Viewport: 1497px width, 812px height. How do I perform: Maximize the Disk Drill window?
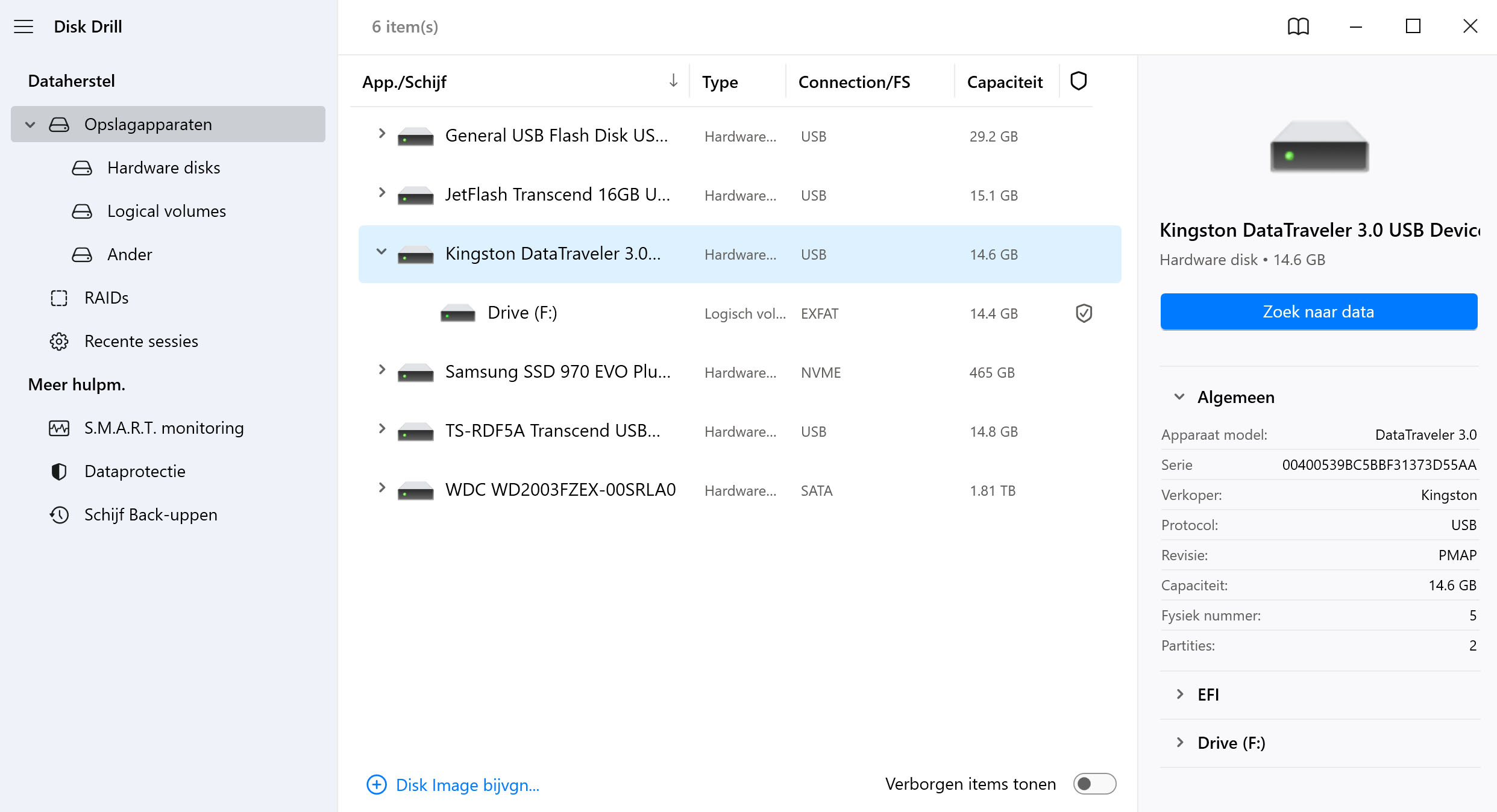[x=1413, y=27]
